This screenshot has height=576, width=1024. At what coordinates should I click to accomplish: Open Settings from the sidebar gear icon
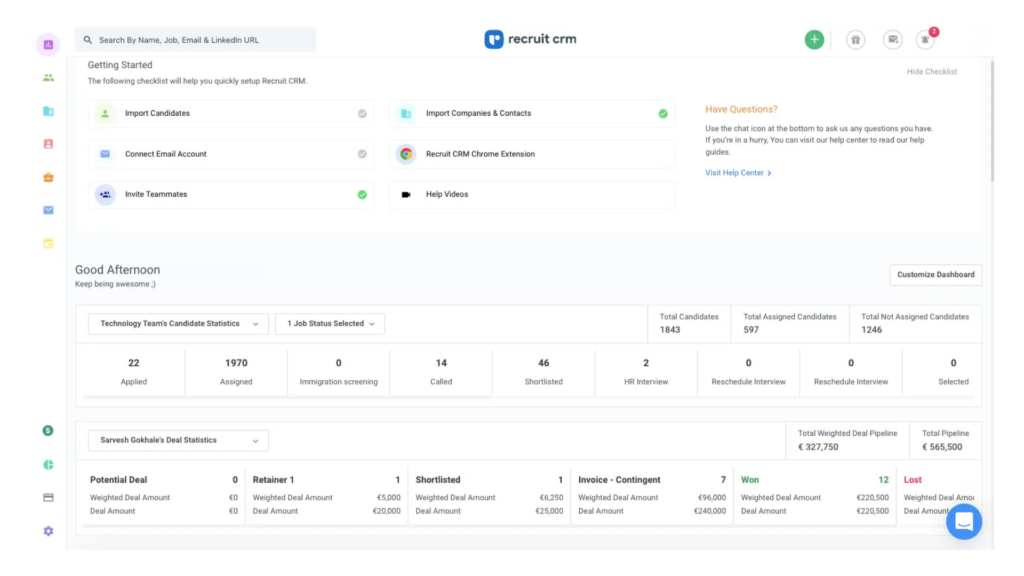coord(48,530)
